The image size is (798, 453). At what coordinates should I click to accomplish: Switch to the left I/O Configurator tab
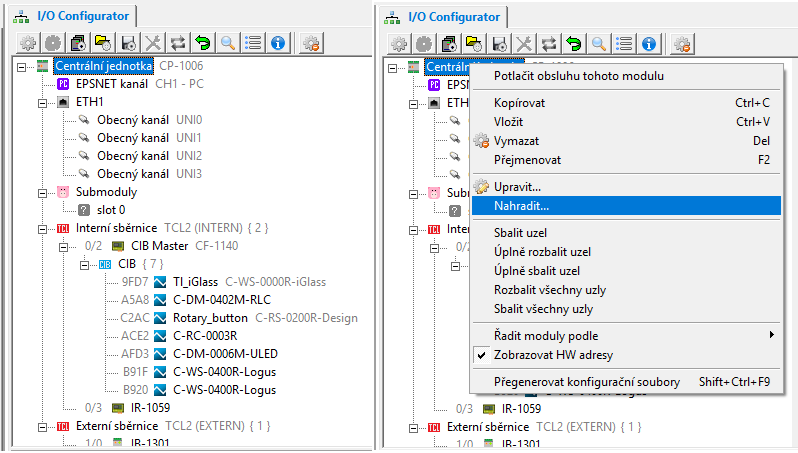[x=72, y=15]
